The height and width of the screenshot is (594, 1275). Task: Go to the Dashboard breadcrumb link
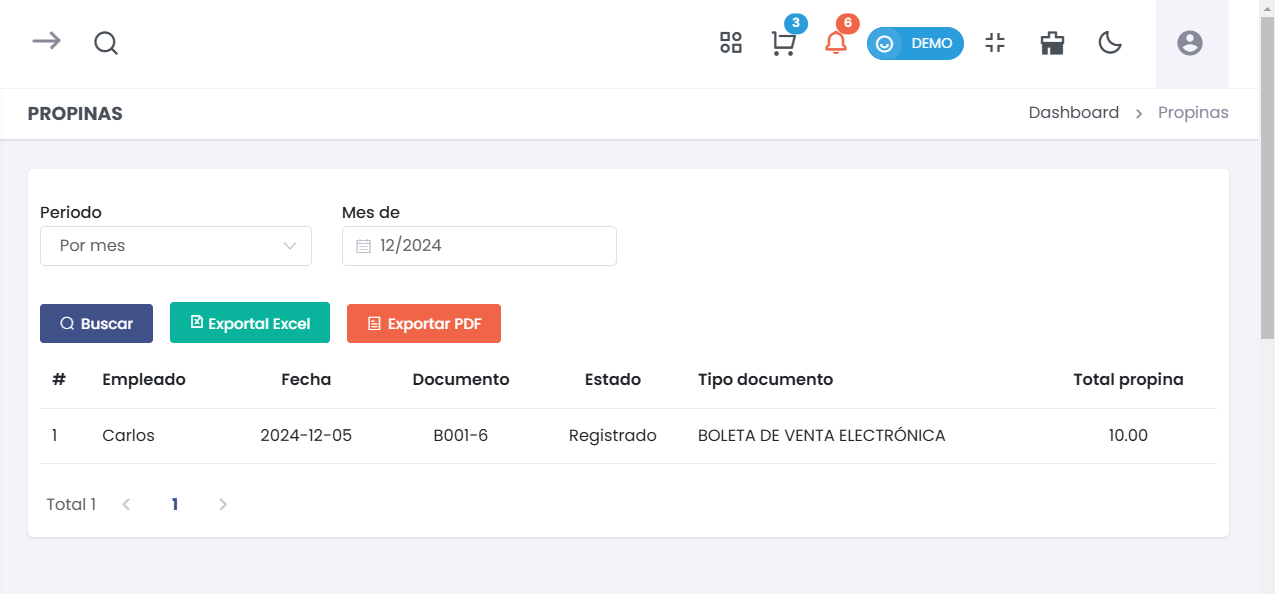(1073, 113)
